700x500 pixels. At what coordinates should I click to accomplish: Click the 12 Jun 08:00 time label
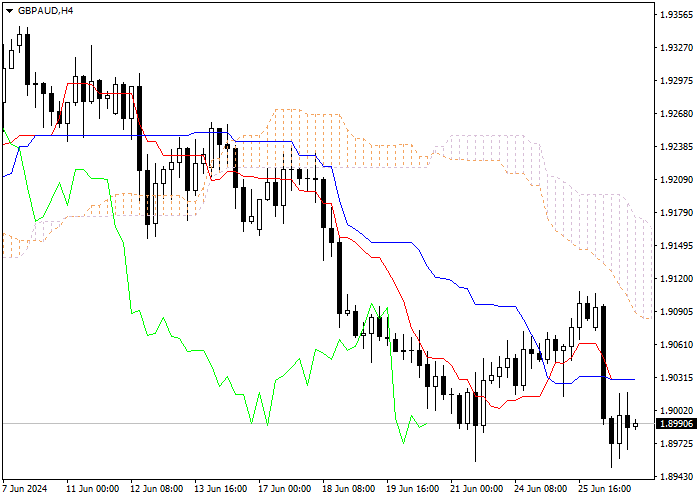point(157,489)
